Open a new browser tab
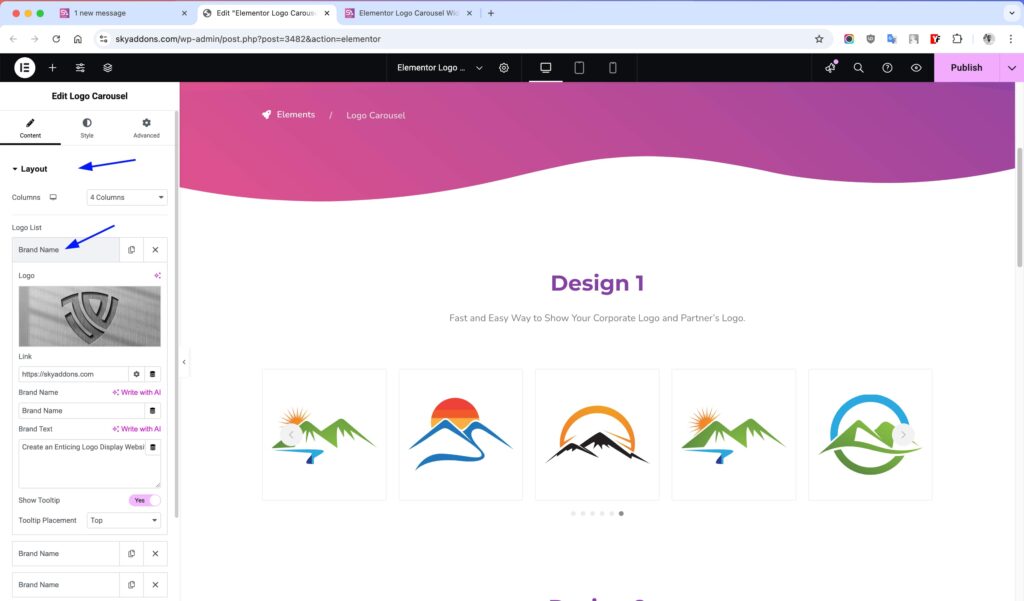This screenshot has height=601, width=1024. pyautogui.click(x=490, y=13)
